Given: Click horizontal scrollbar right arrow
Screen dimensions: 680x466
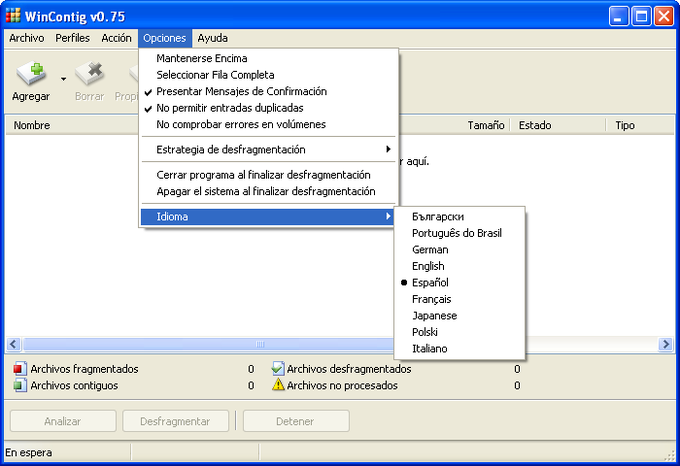Looking at the screenshot, I should coord(666,344).
